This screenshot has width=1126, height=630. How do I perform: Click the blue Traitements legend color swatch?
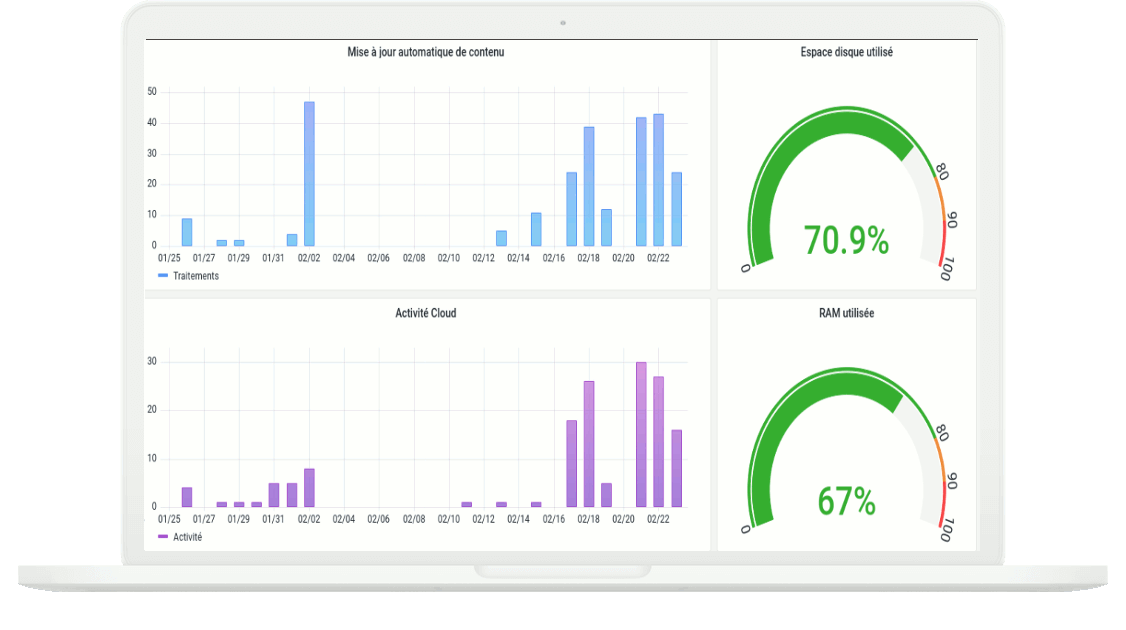coord(163,276)
